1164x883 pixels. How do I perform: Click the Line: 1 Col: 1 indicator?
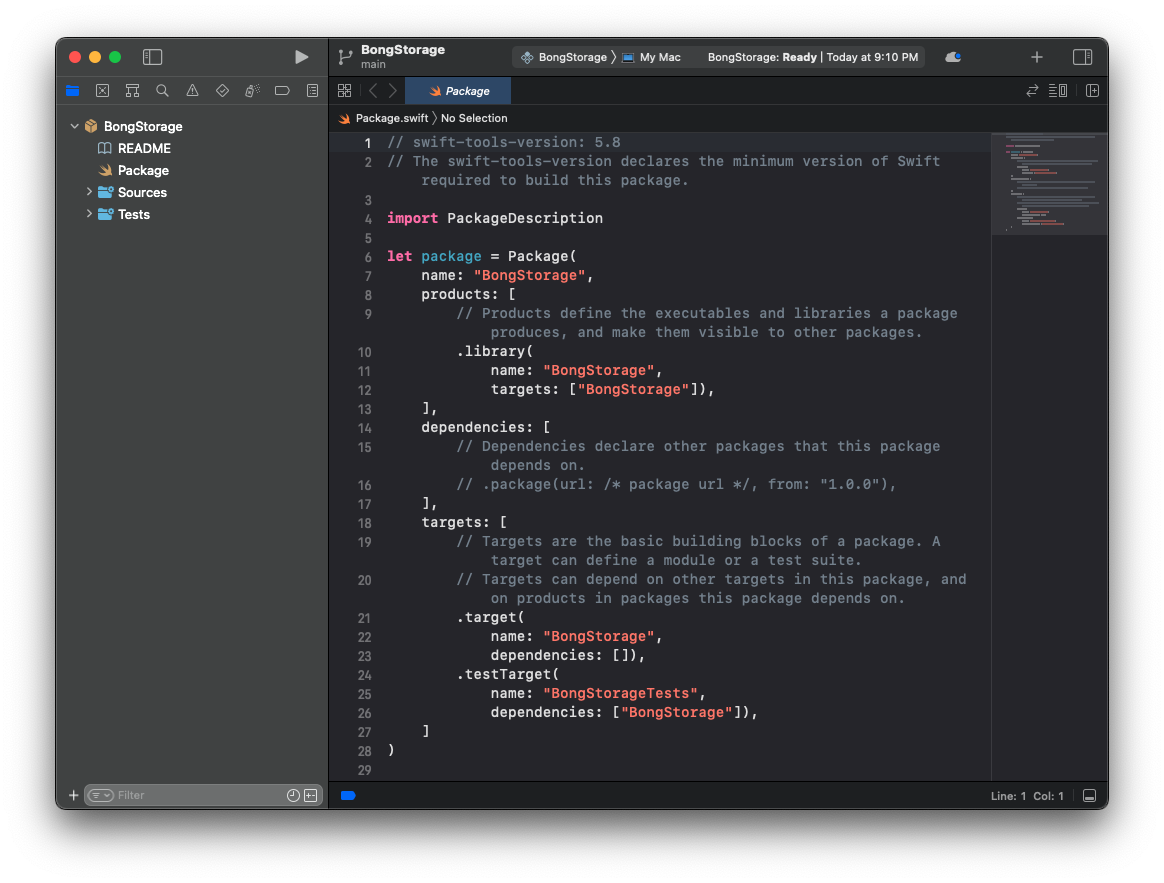(x=1027, y=796)
